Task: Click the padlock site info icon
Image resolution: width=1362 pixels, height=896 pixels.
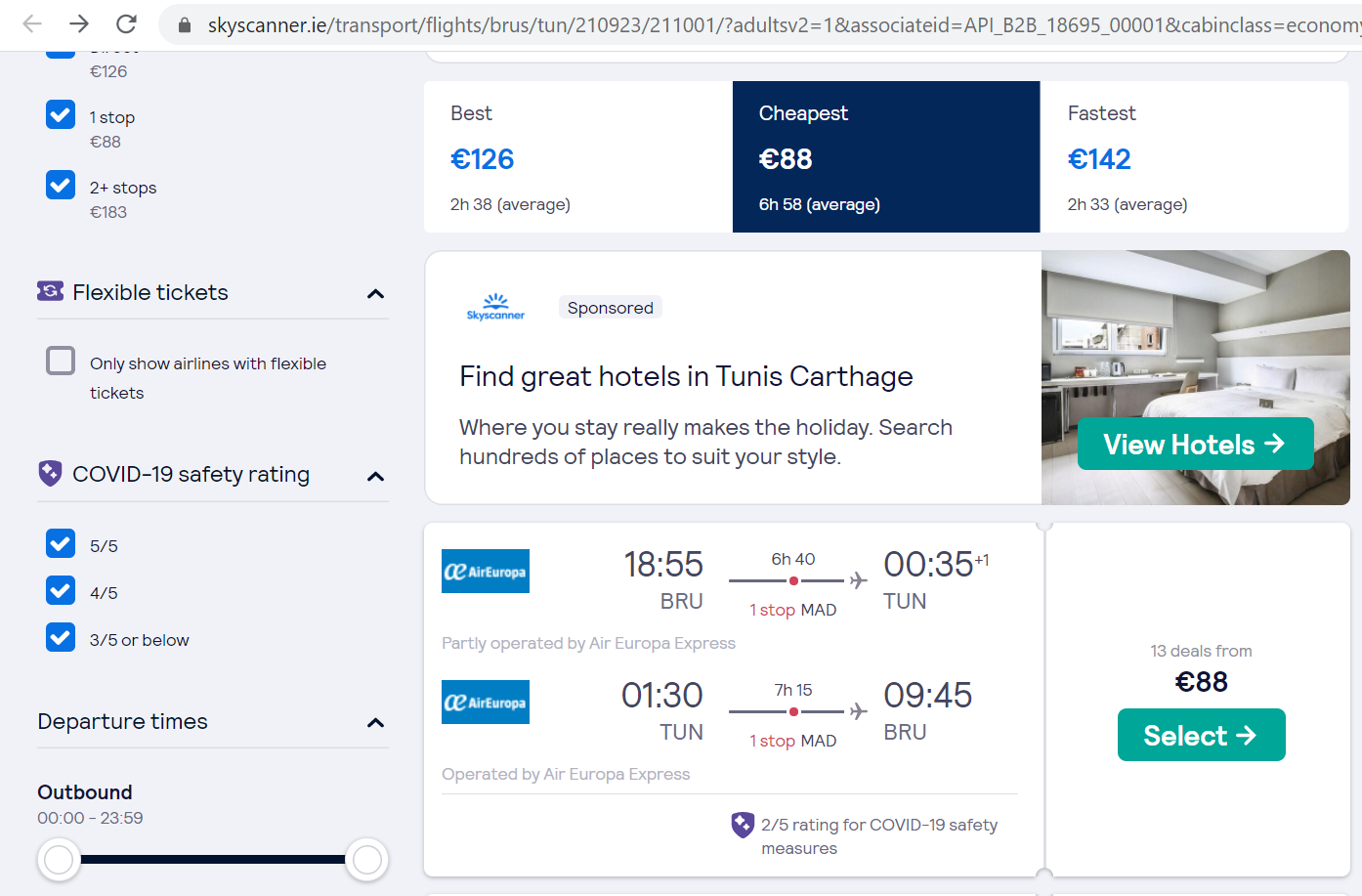Action: [184, 24]
